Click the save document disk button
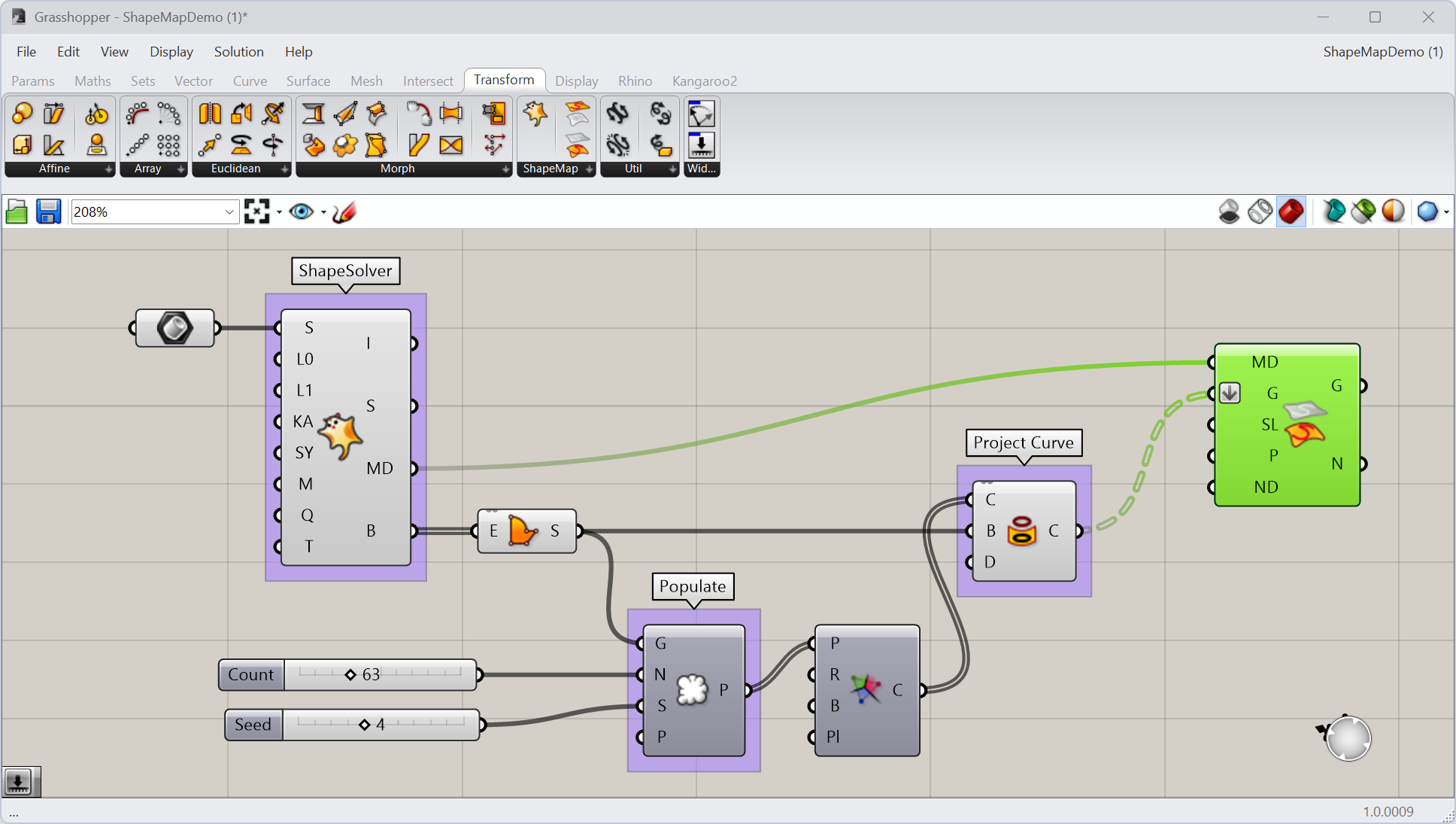1456x824 pixels. pos(48,212)
